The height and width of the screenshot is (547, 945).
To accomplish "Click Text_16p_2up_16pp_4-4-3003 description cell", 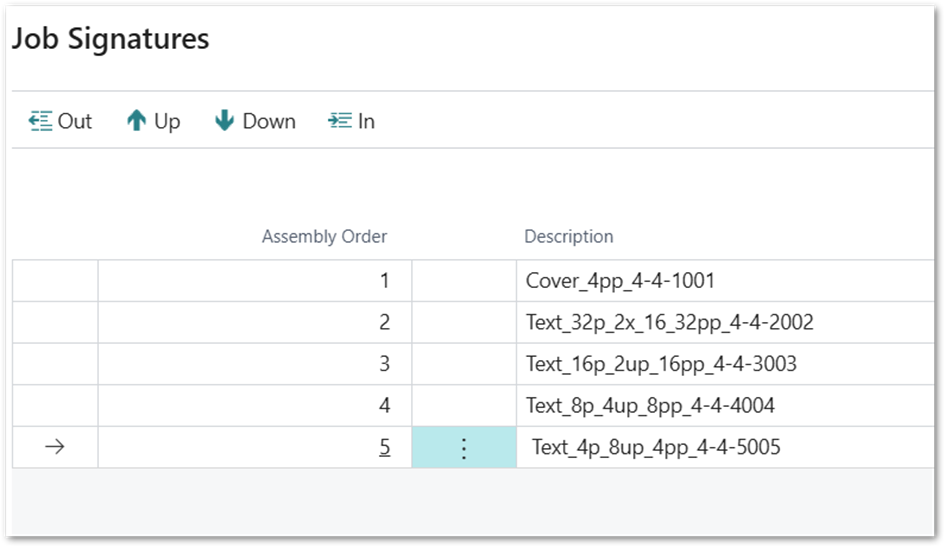I will 661,364.
